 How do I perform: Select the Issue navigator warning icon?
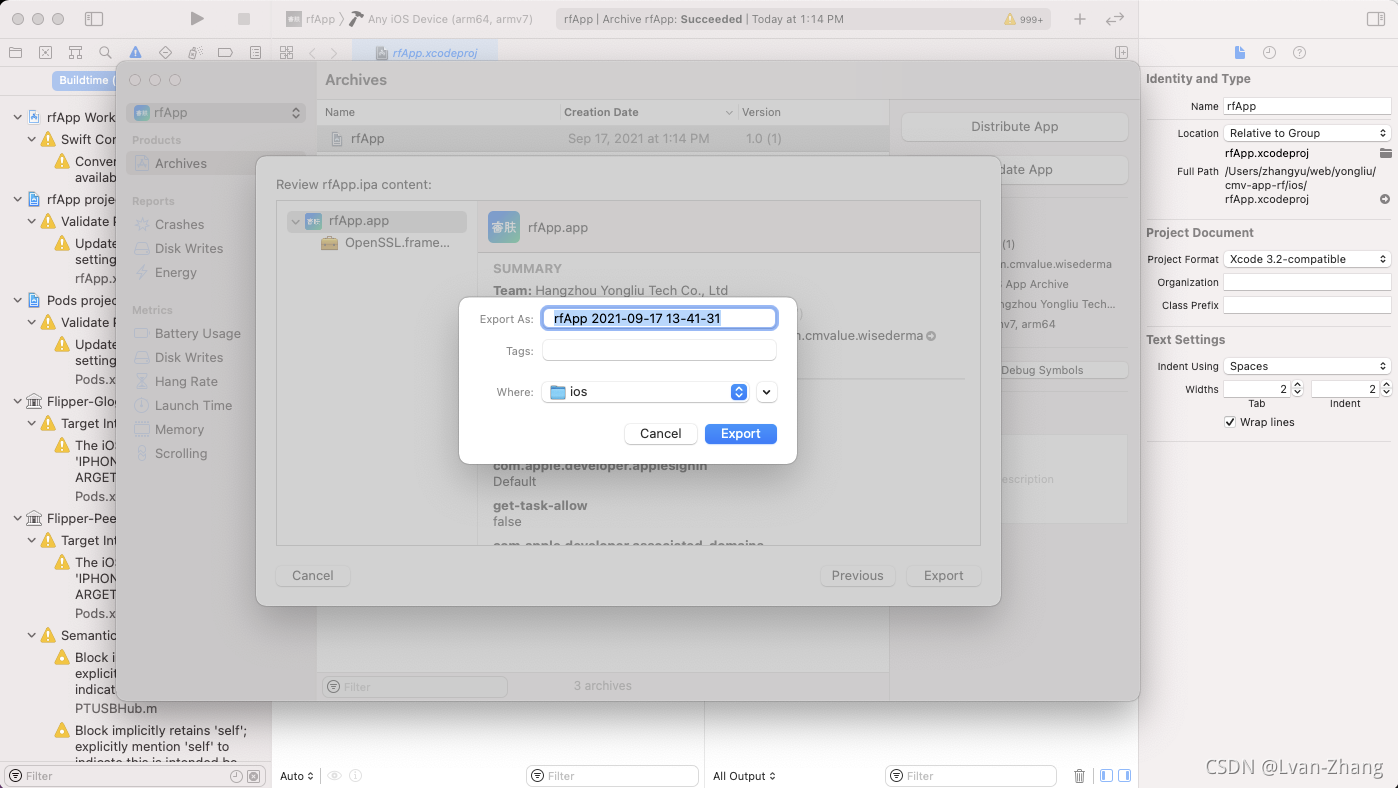point(135,52)
